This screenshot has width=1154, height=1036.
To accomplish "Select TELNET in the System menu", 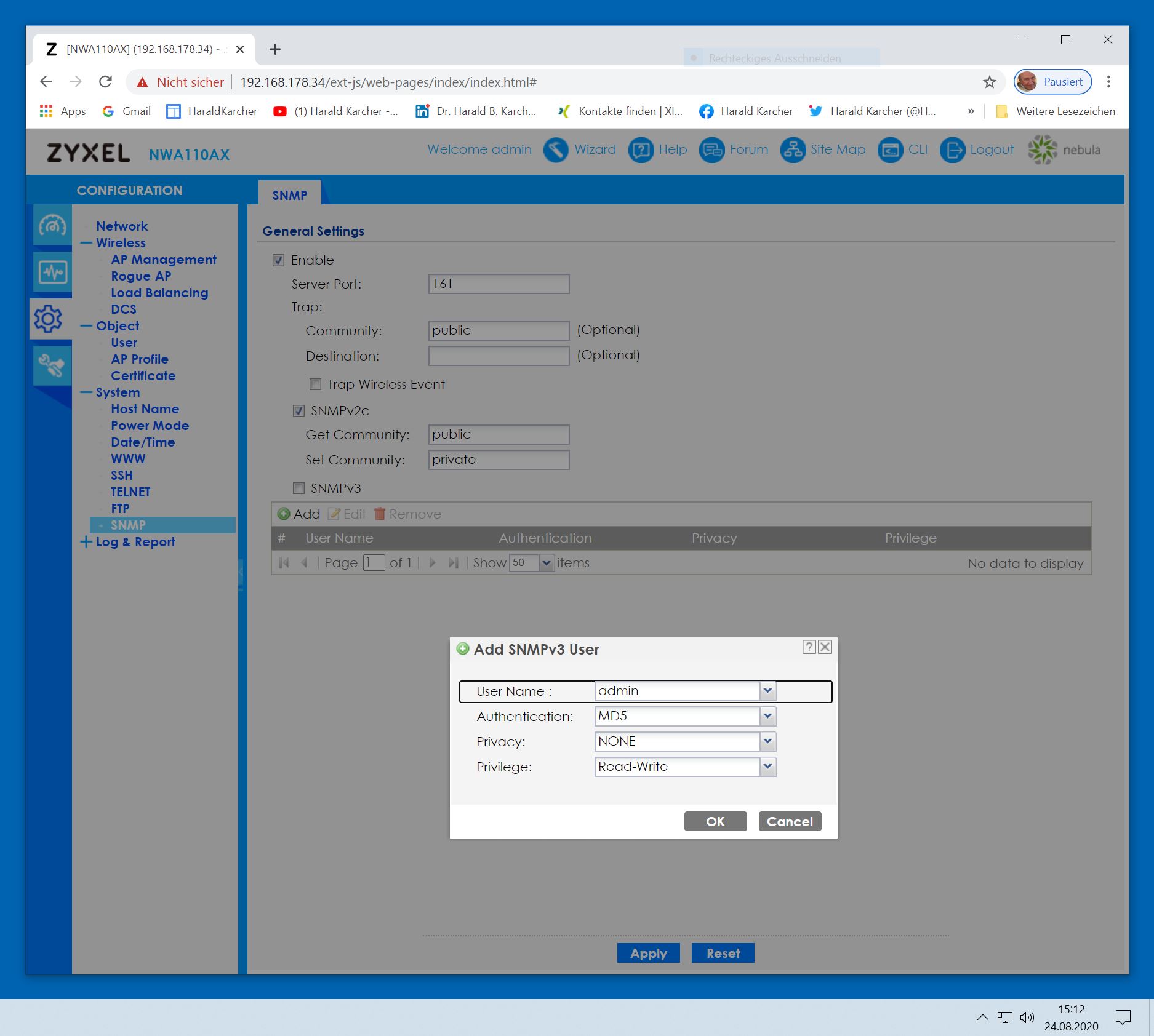I will [x=130, y=492].
